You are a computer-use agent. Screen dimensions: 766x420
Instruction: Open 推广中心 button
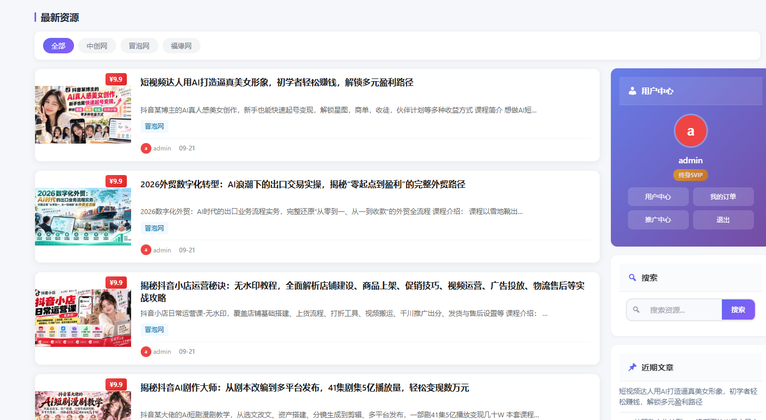point(658,220)
